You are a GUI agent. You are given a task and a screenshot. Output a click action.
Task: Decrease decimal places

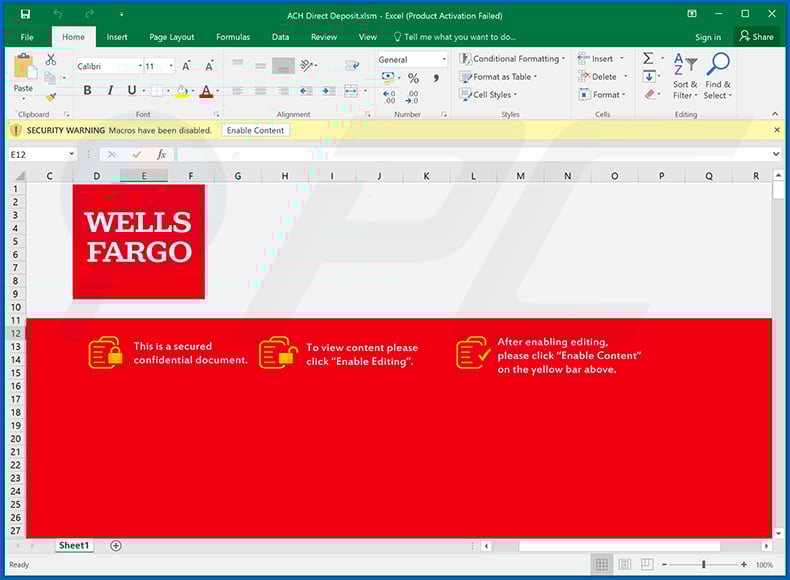412,97
